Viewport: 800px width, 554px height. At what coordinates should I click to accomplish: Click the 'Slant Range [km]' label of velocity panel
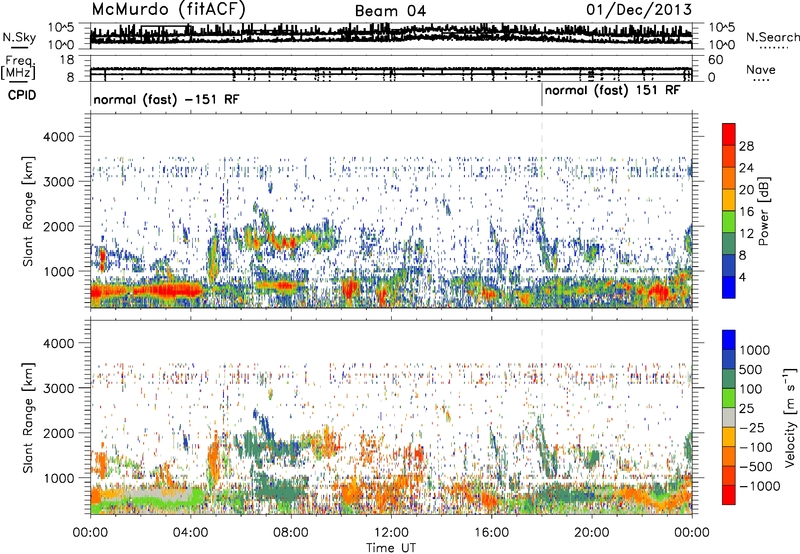click(x=28, y=417)
